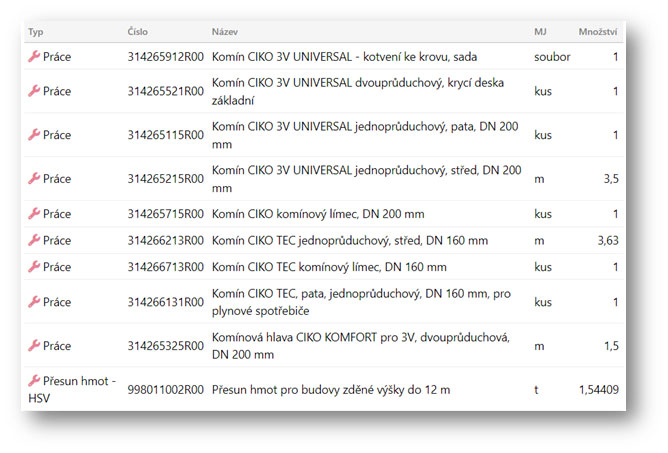Click the wrench icon in row 314266713R00
Image resolution: width=668 pixels, height=453 pixels.
34,266
